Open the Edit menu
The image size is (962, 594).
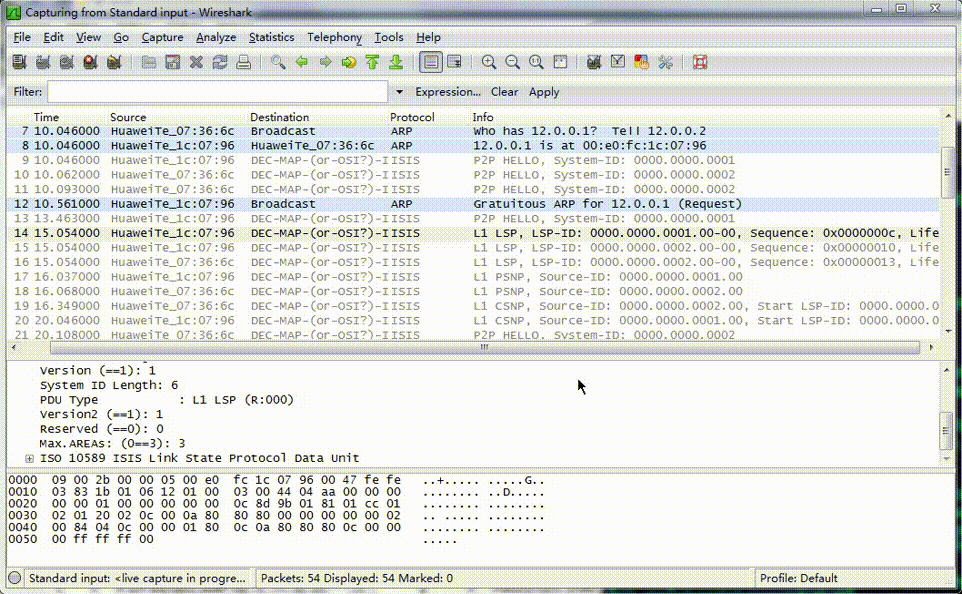coord(53,37)
